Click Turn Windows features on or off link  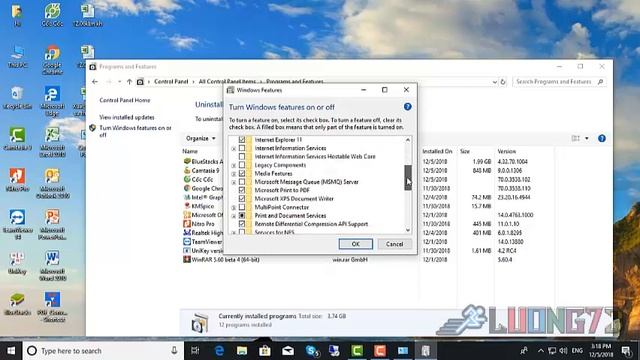click(136, 131)
